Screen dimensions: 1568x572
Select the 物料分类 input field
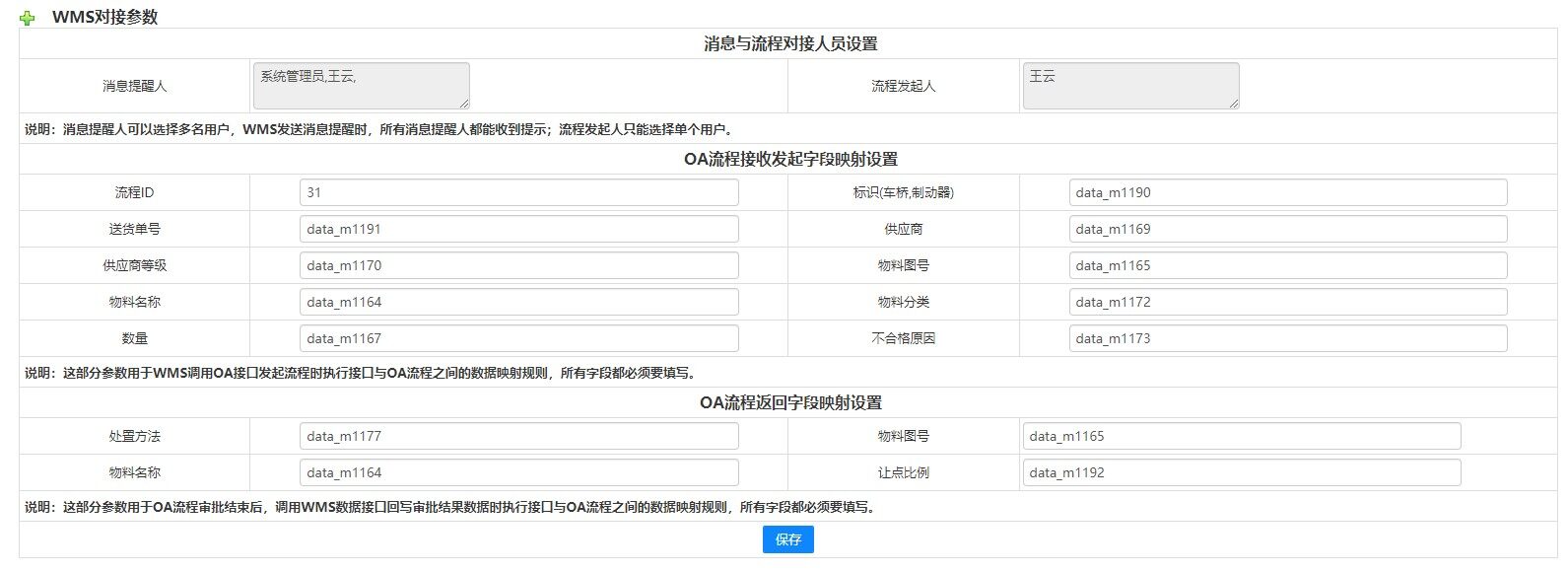[x=1287, y=302]
